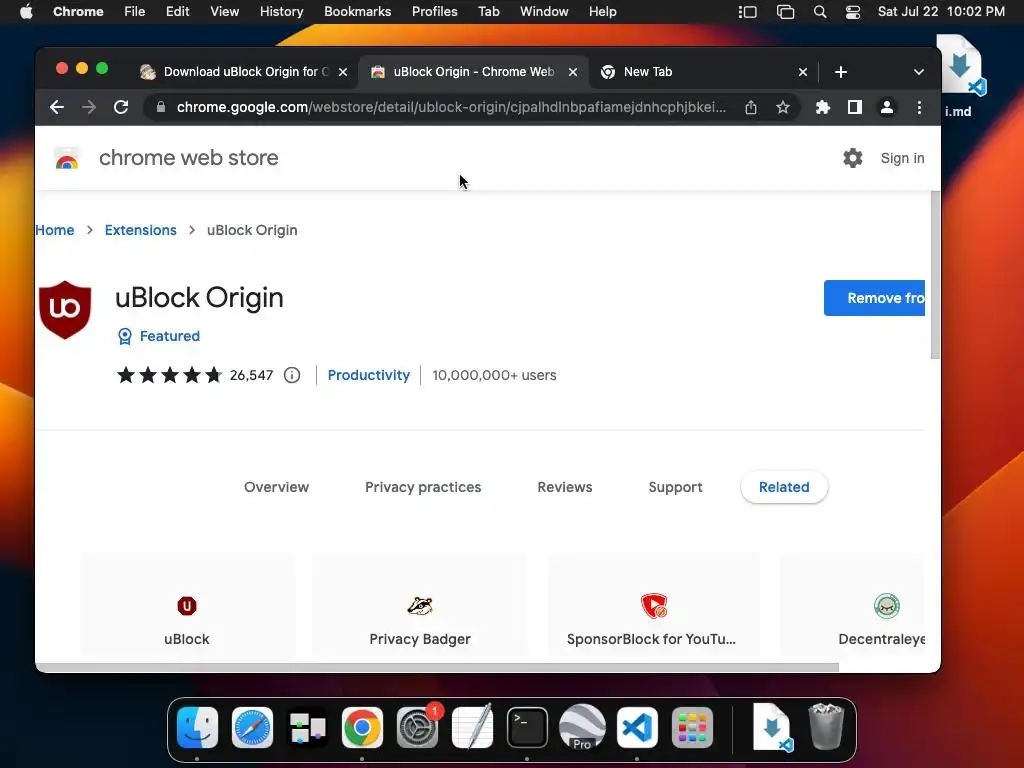Open macOS Control Center
This screenshot has height=768, width=1024.
point(852,12)
